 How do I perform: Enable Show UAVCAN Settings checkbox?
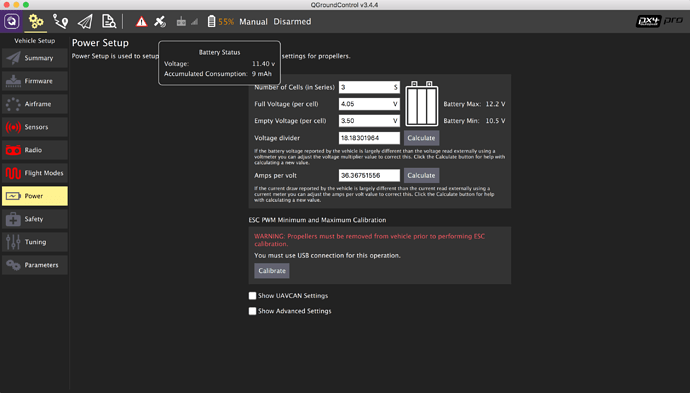[x=252, y=296]
